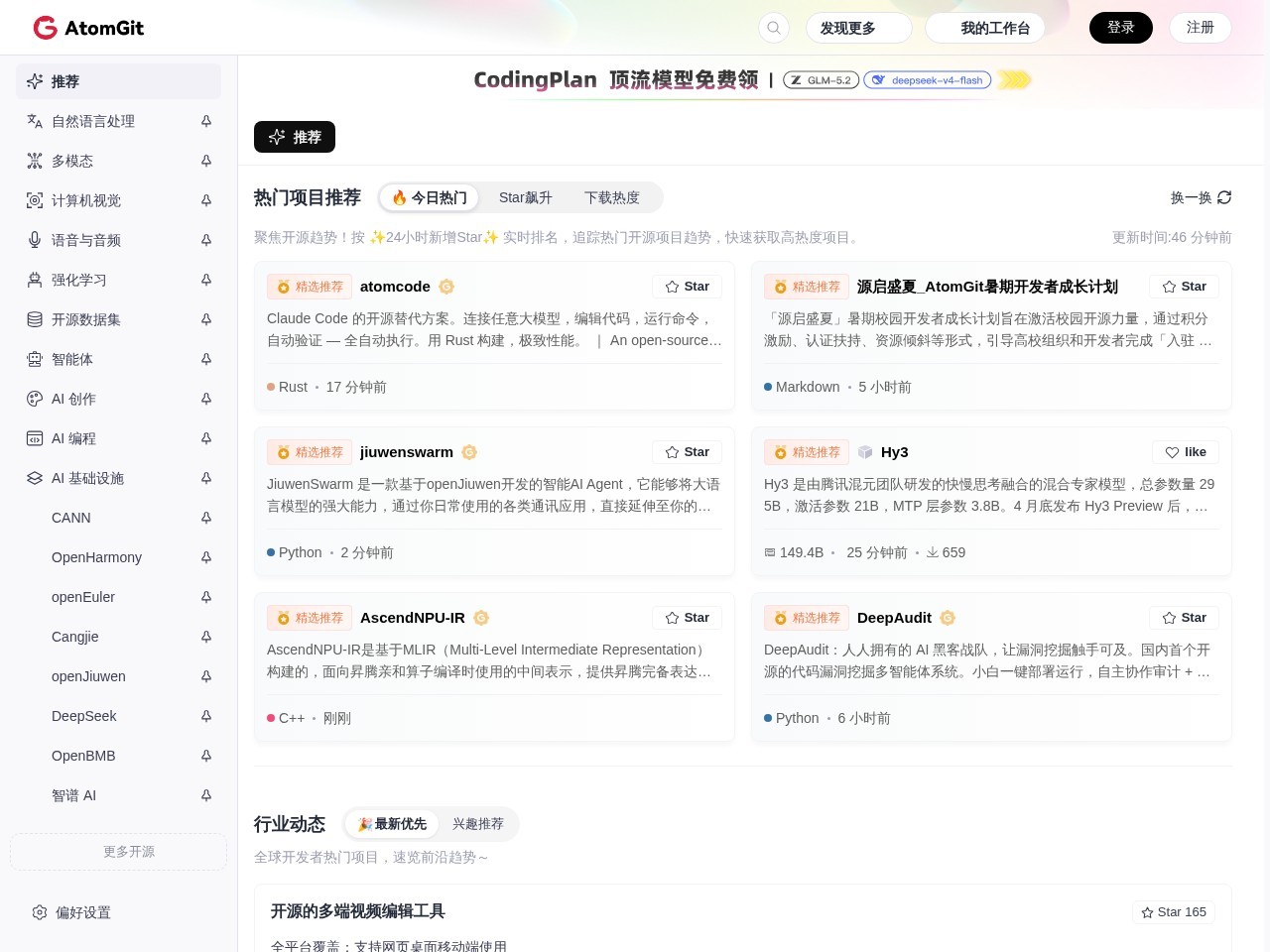This screenshot has height=952, width=1270.
Task: Open the jiuwenswarm project link
Action: pyautogui.click(x=407, y=452)
